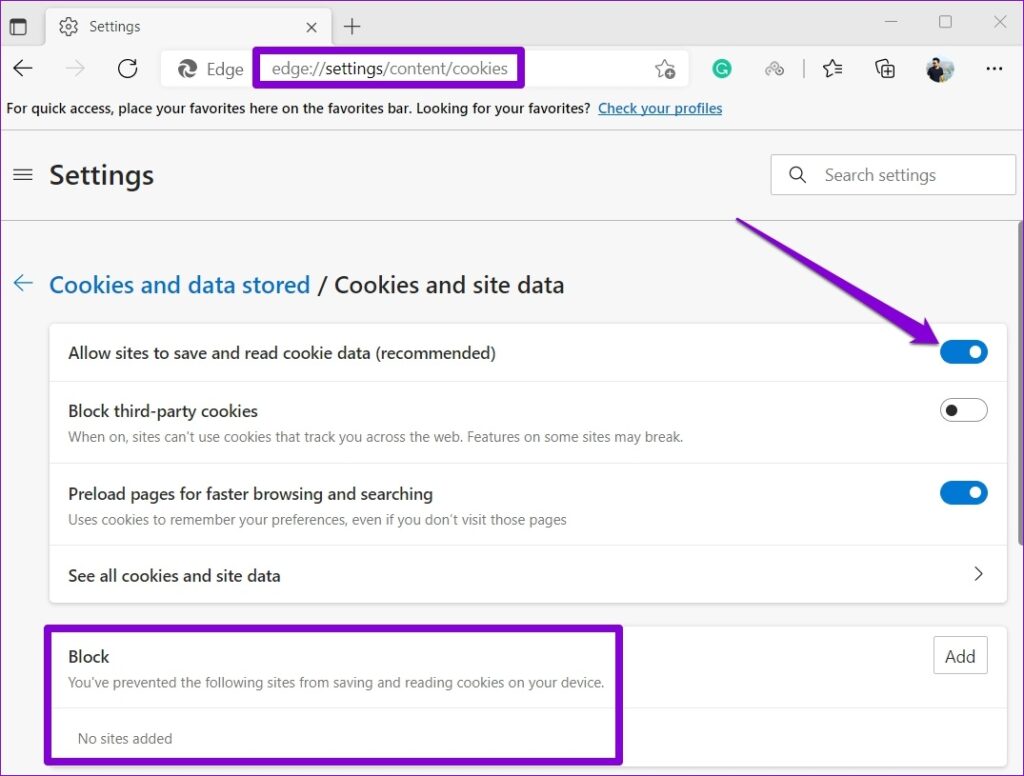Open the browser ellipsis menu icon
Image resolution: width=1024 pixels, height=776 pixels.
[995, 68]
